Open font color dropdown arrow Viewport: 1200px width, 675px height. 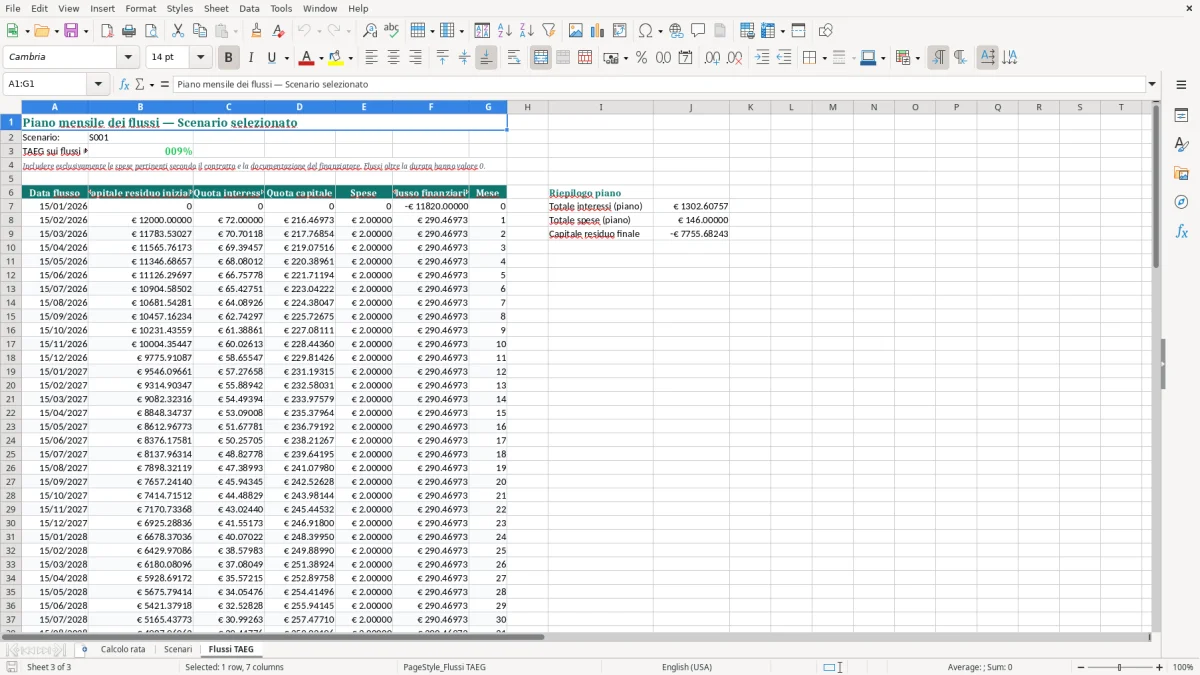point(320,58)
